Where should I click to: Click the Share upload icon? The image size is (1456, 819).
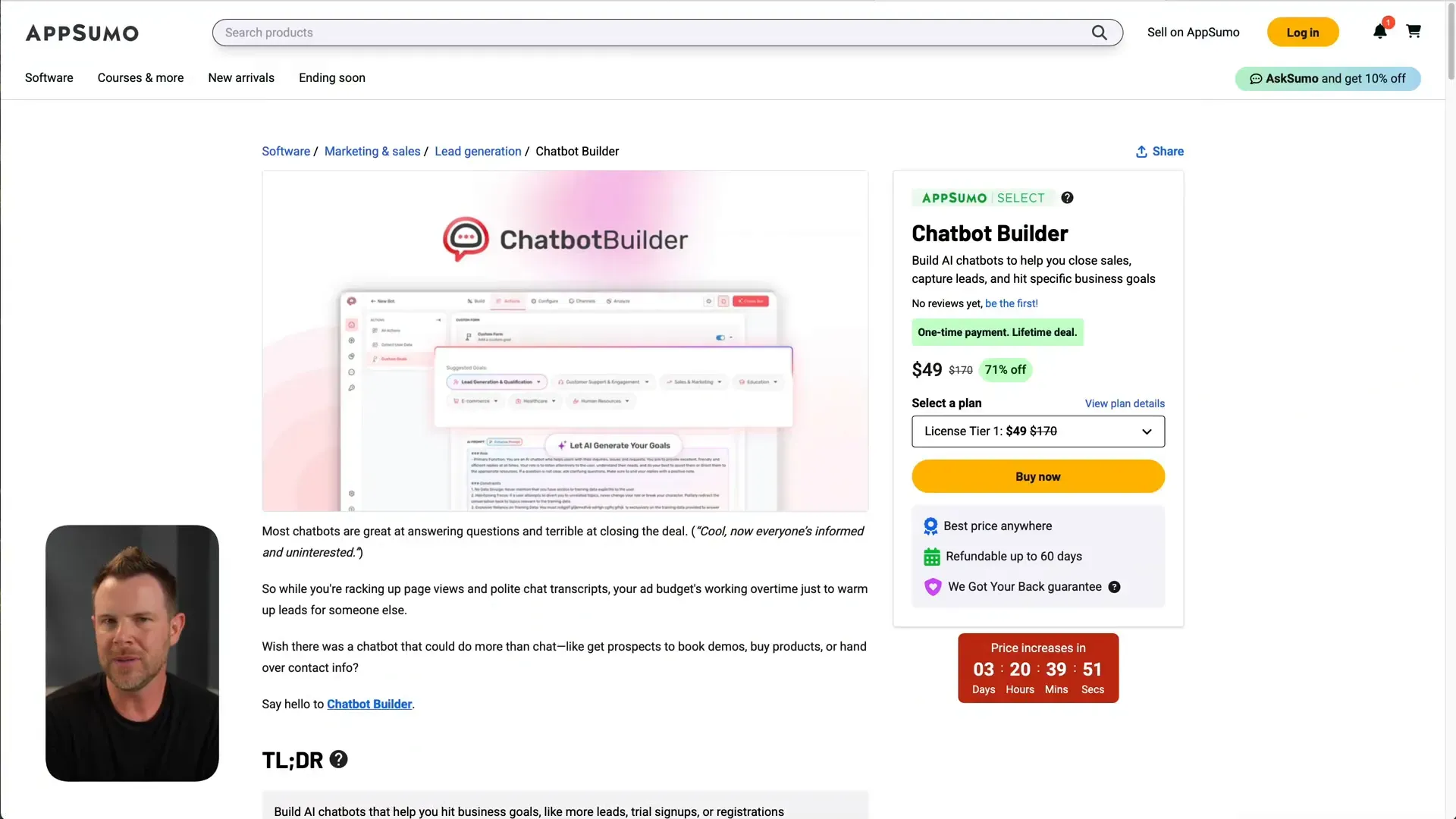1141,152
